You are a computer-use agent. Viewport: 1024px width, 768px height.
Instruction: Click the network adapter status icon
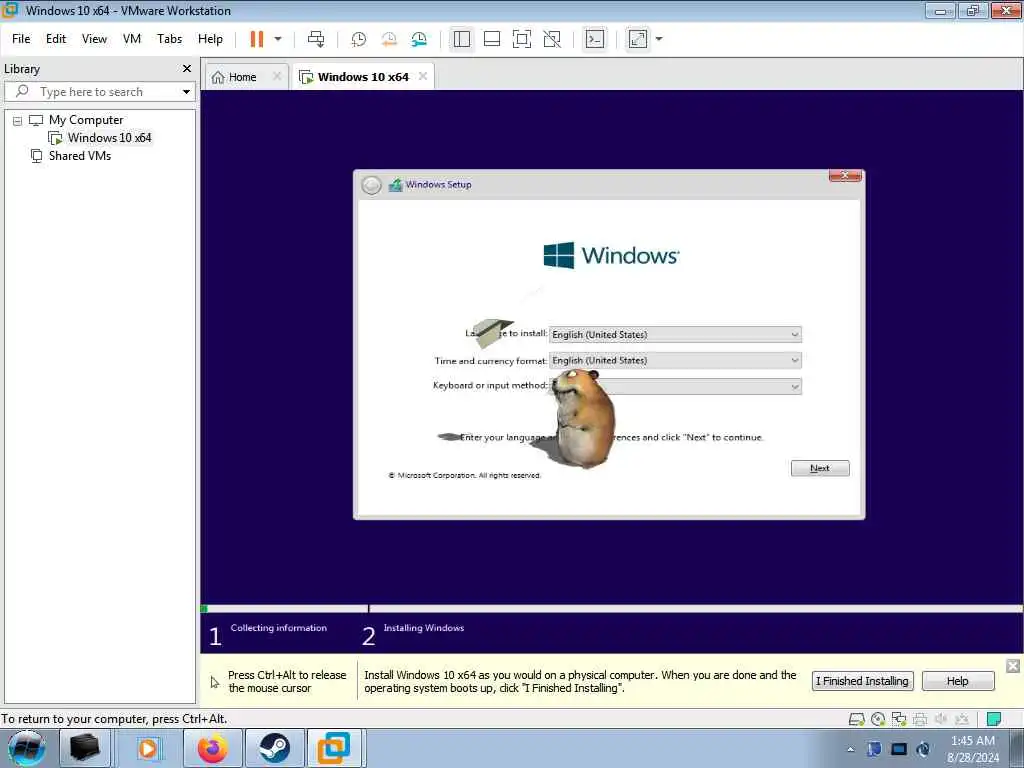pos(899,720)
